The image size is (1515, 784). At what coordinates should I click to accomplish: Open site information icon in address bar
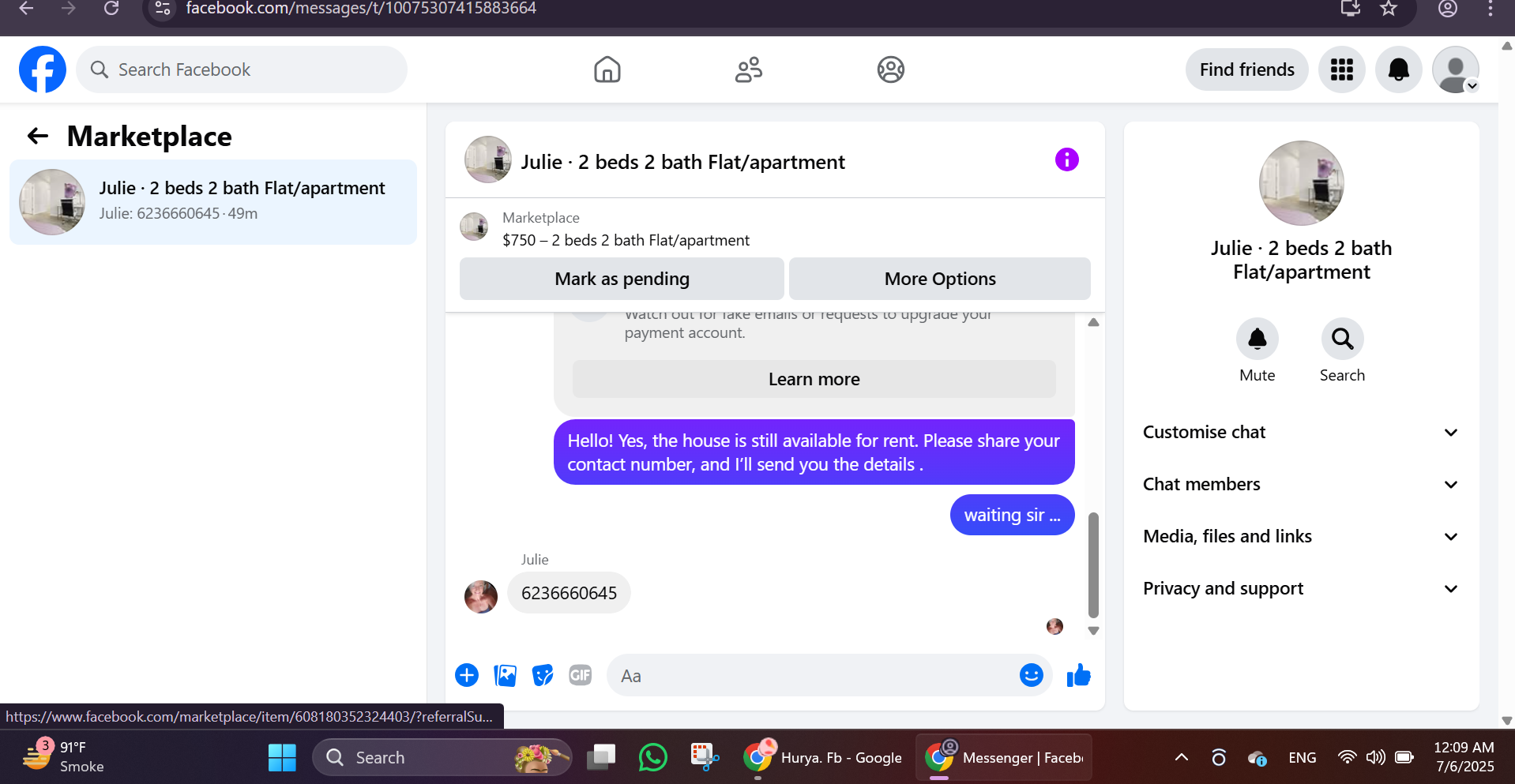click(x=163, y=9)
